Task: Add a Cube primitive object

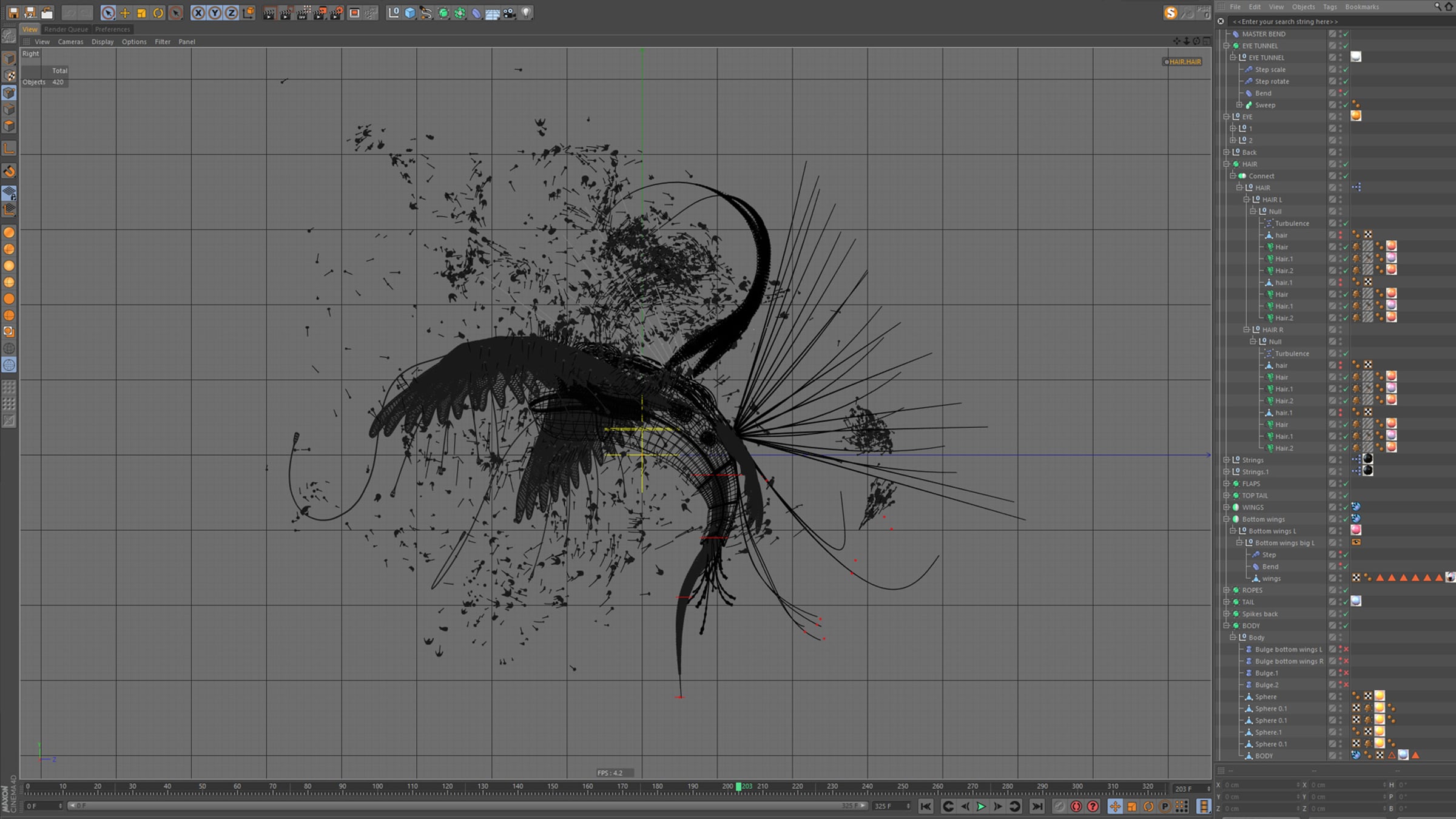Action: click(x=410, y=13)
